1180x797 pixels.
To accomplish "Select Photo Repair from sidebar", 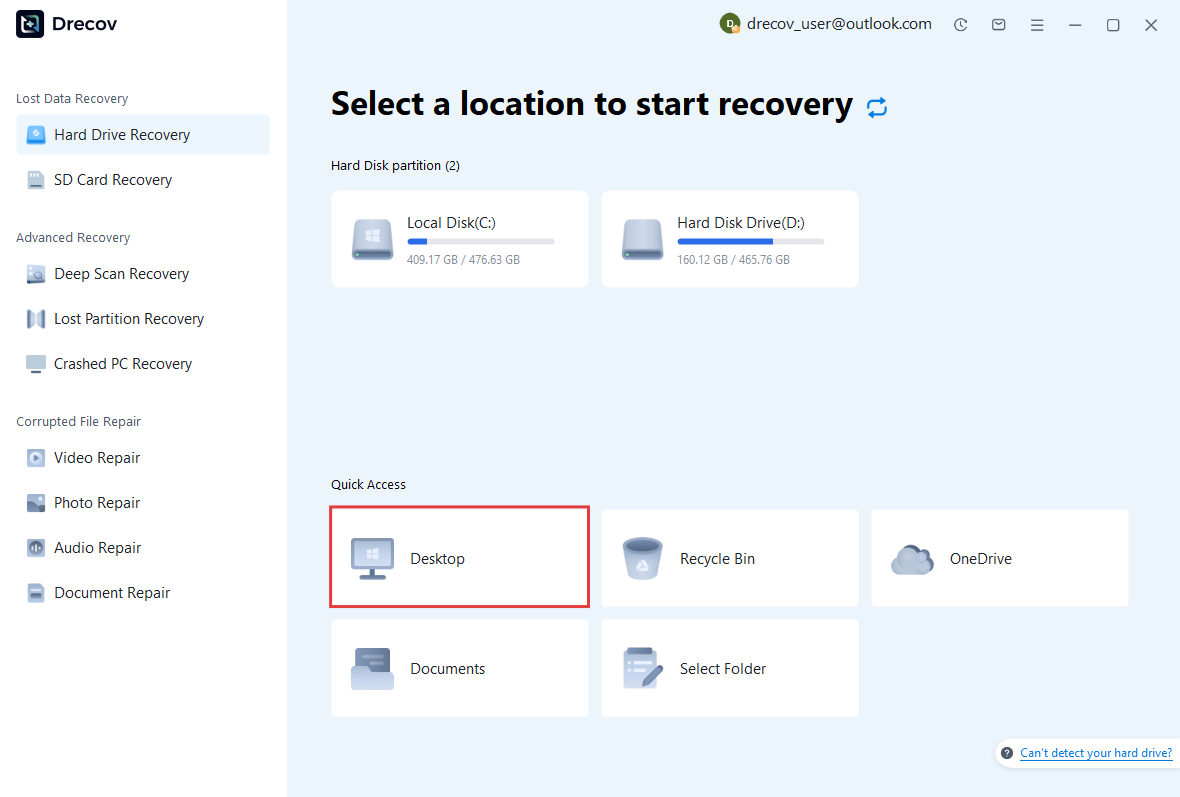I will pos(94,502).
